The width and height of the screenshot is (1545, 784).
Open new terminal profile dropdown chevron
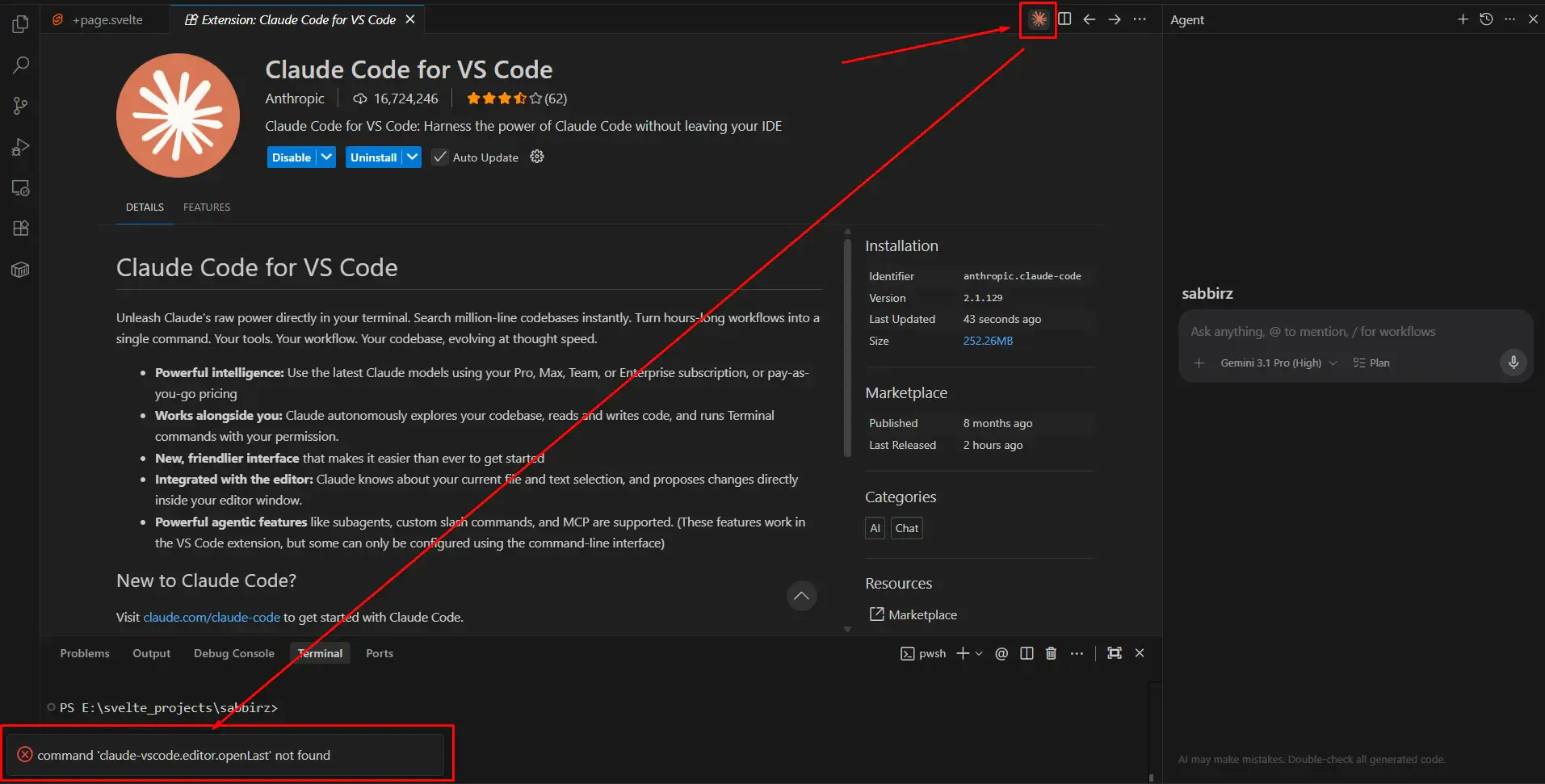pos(979,653)
